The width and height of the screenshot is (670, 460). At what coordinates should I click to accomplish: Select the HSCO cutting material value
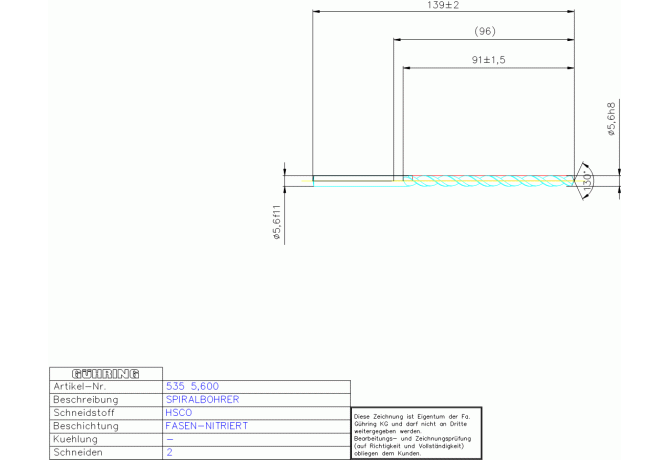[x=178, y=412]
